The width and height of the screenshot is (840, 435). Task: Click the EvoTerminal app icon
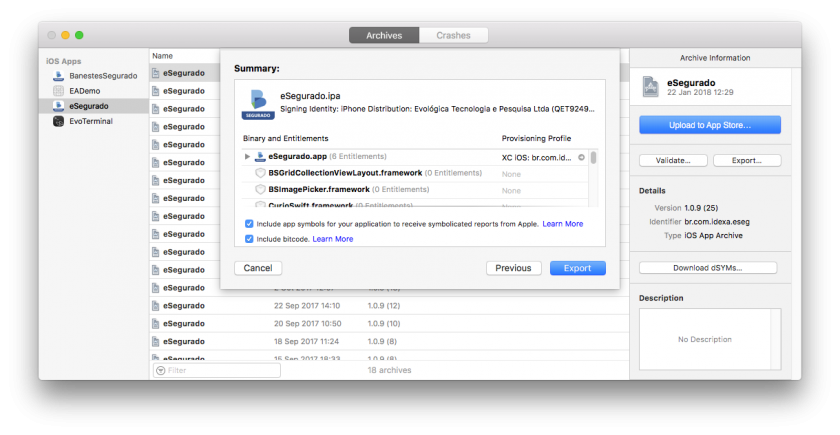point(59,121)
